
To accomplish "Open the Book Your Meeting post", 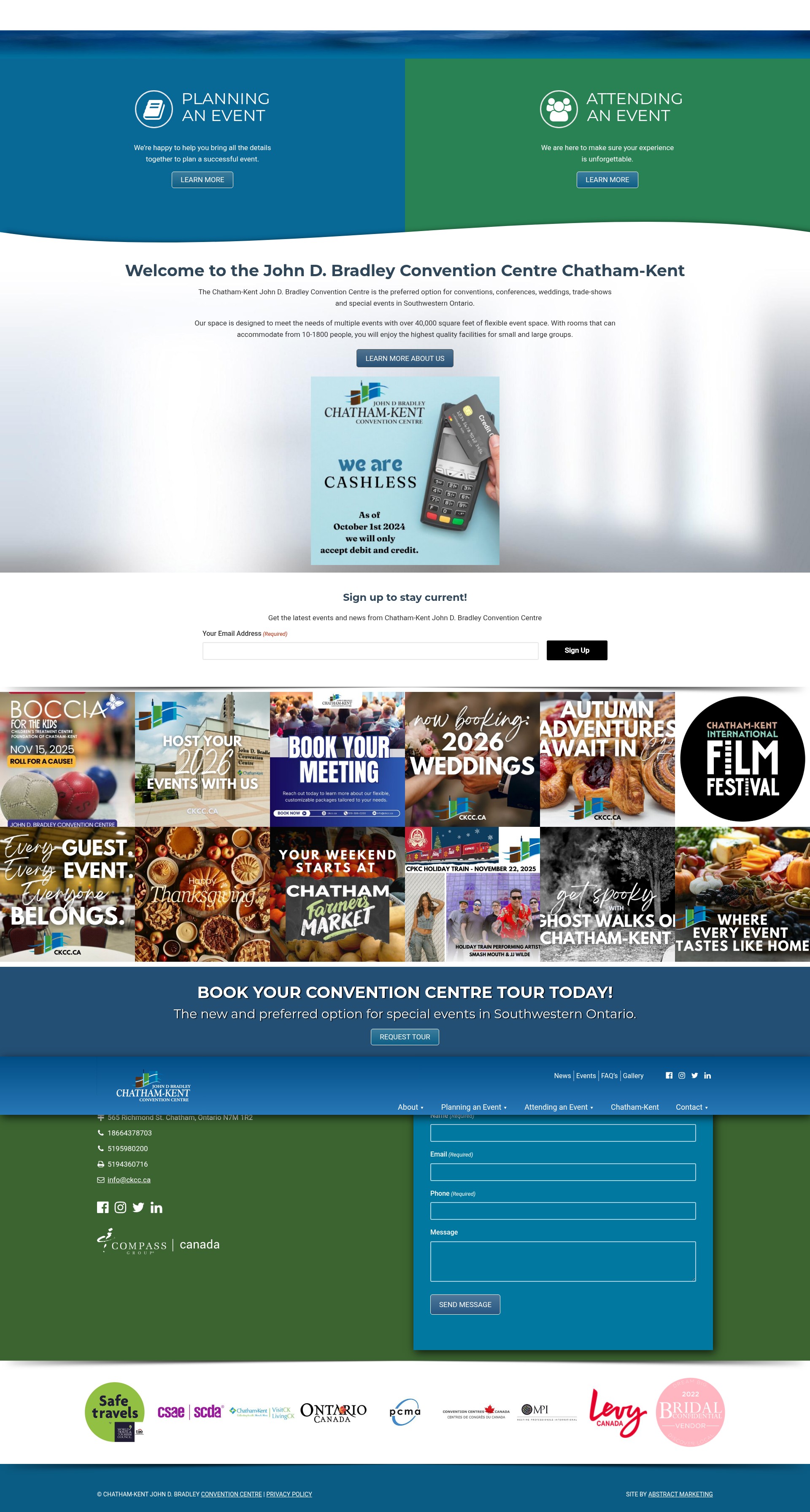I will coord(337,759).
